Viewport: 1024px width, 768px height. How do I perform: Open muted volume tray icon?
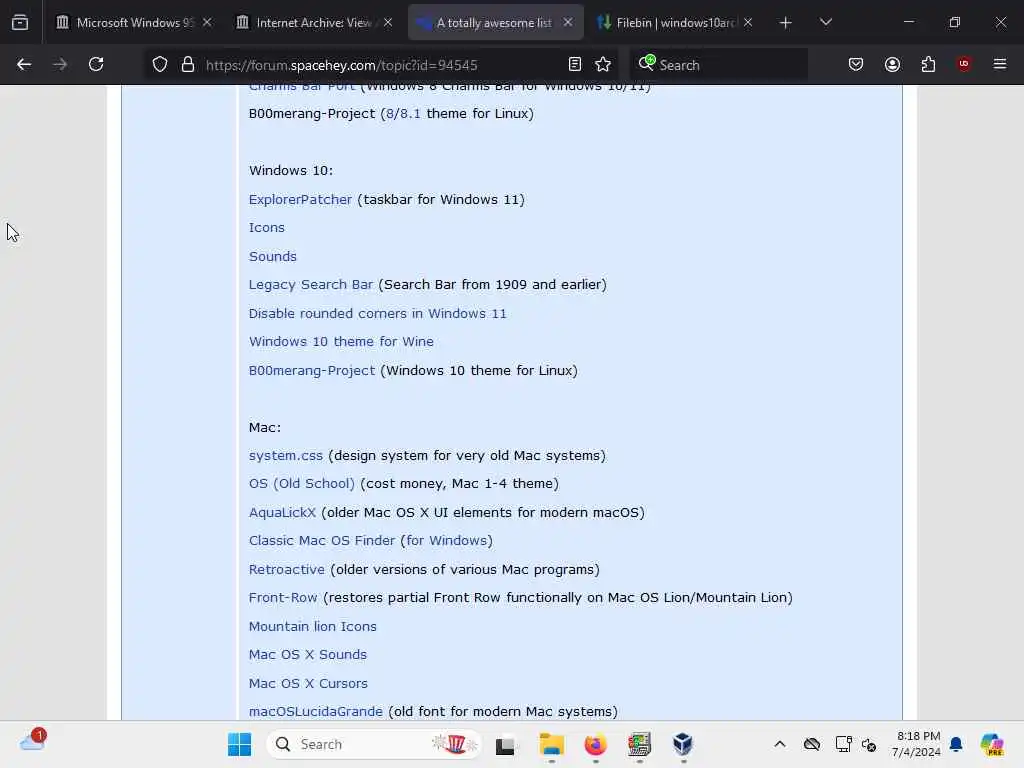869,744
